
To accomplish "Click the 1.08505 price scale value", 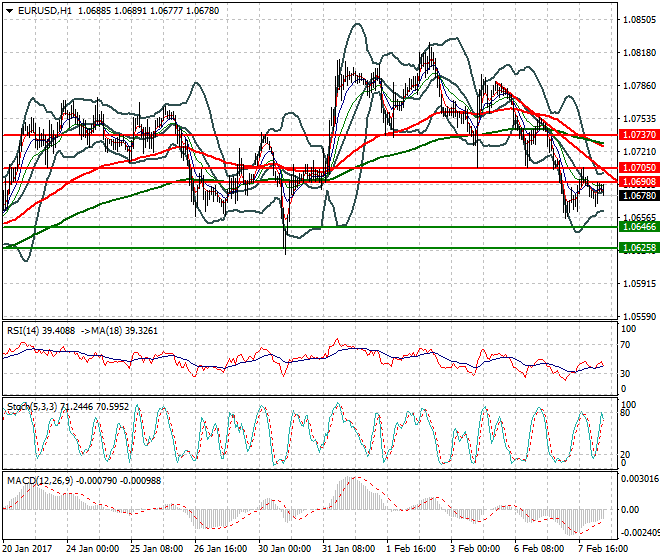I will (x=639, y=20).
